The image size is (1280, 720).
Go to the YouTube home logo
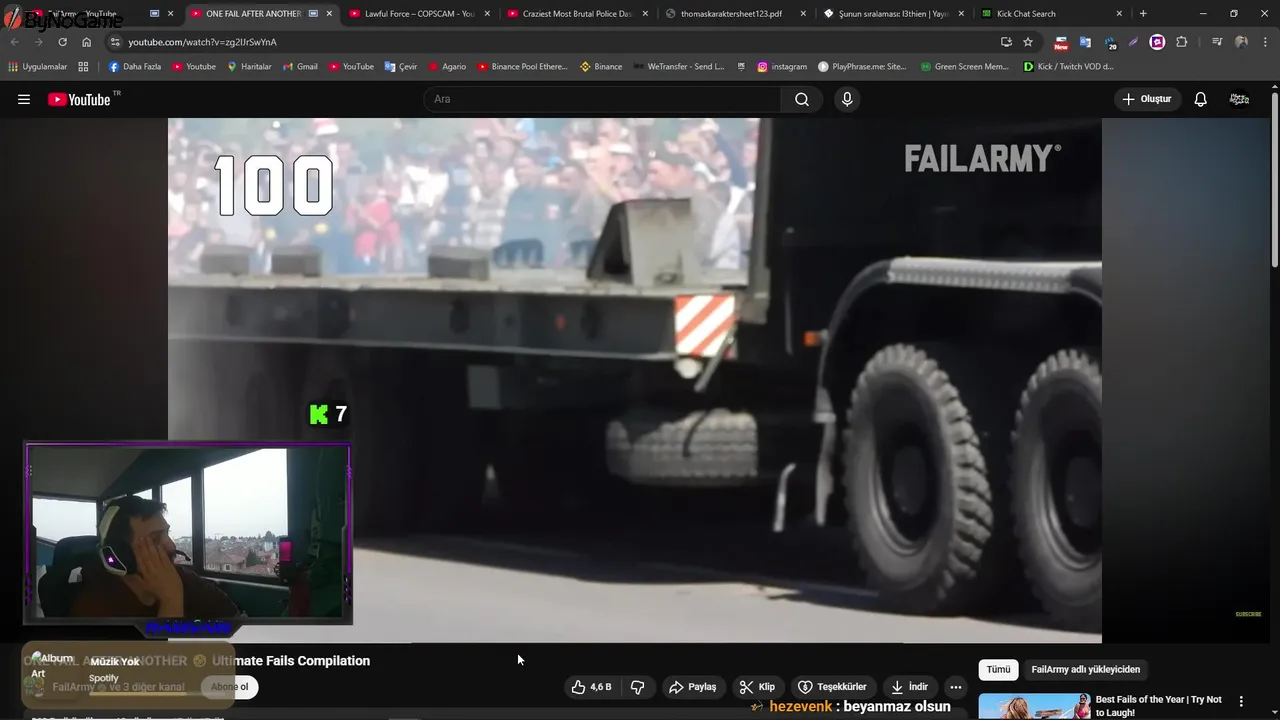tap(80, 99)
